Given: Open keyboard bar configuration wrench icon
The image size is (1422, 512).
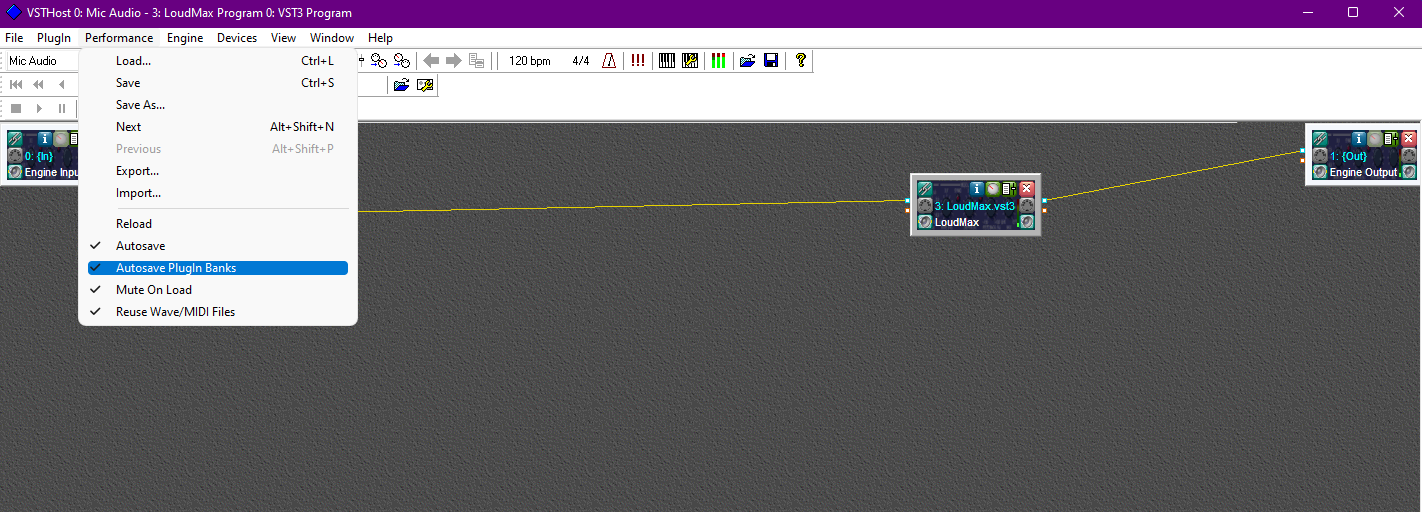Looking at the screenshot, I should (x=690, y=61).
